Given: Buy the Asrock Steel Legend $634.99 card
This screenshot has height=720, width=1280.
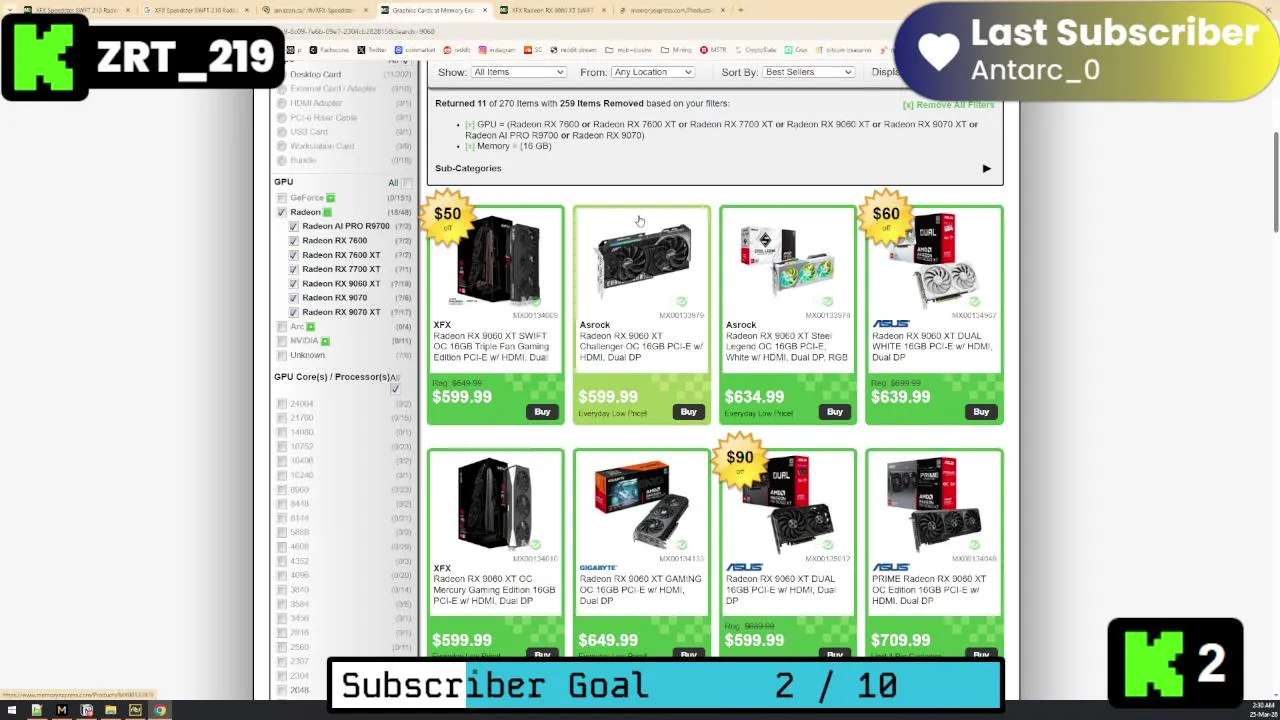Looking at the screenshot, I should point(834,412).
